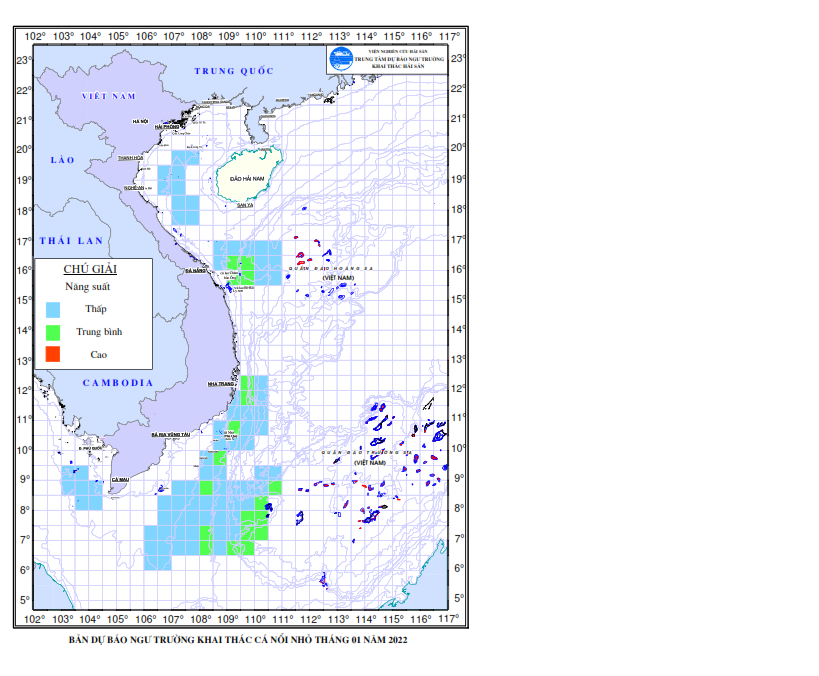Select the red Cao legend swatch
The image size is (819, 676).
(x=53, y=354)
